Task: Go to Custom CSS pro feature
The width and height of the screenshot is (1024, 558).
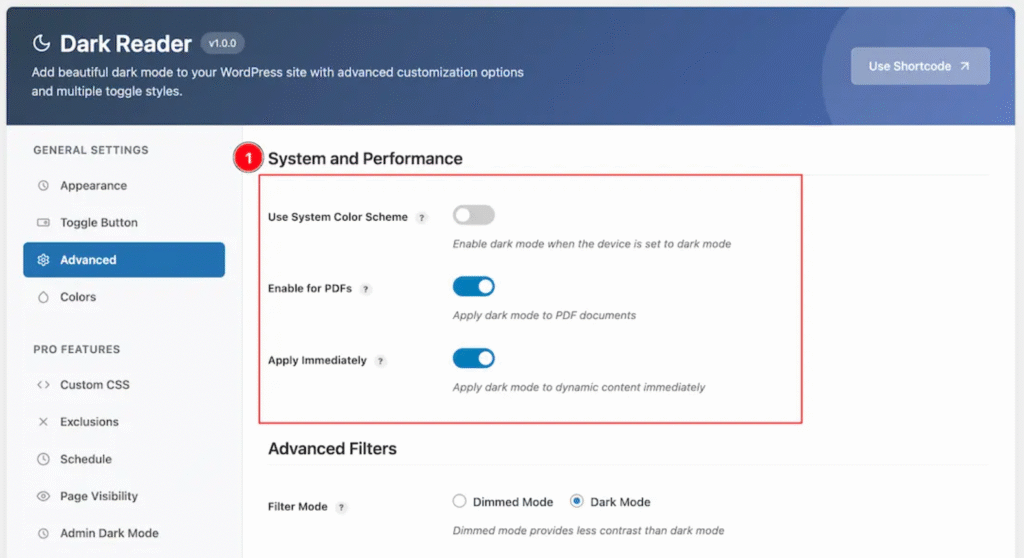Action: (x=124, y=385)
